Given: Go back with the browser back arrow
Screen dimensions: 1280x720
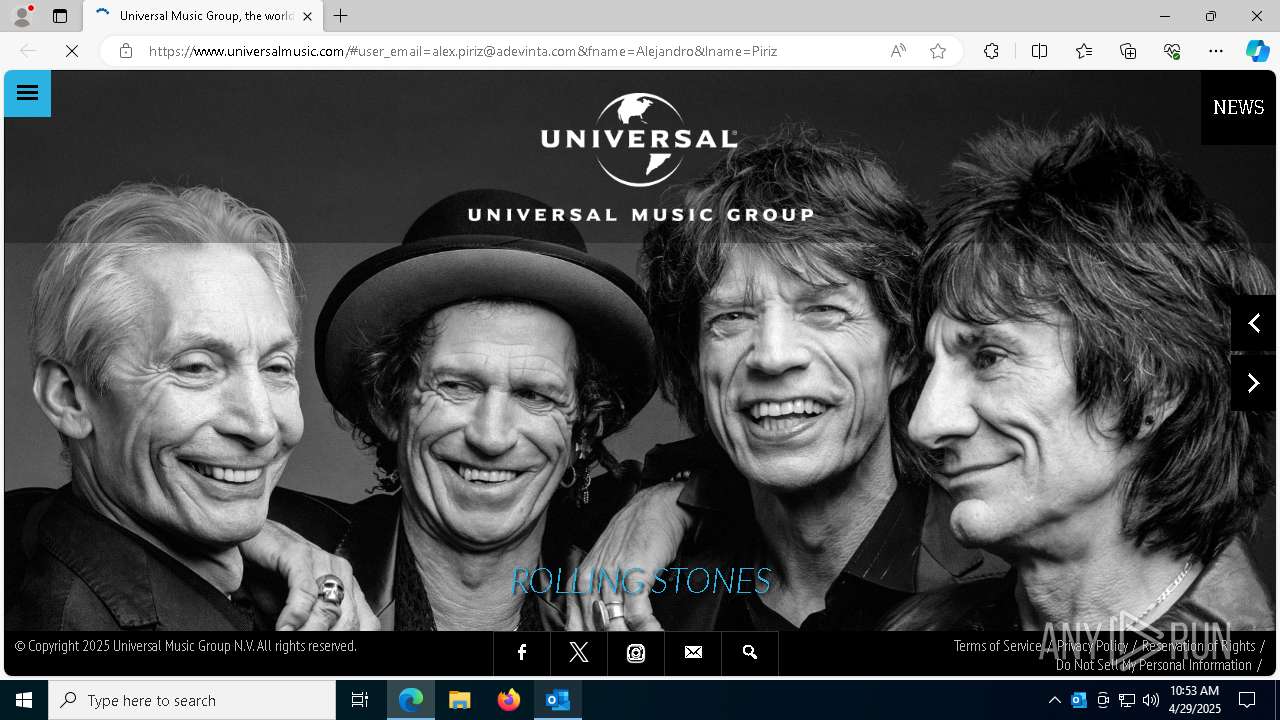Looking at the screenshot, I should click(x=28, y=51).
